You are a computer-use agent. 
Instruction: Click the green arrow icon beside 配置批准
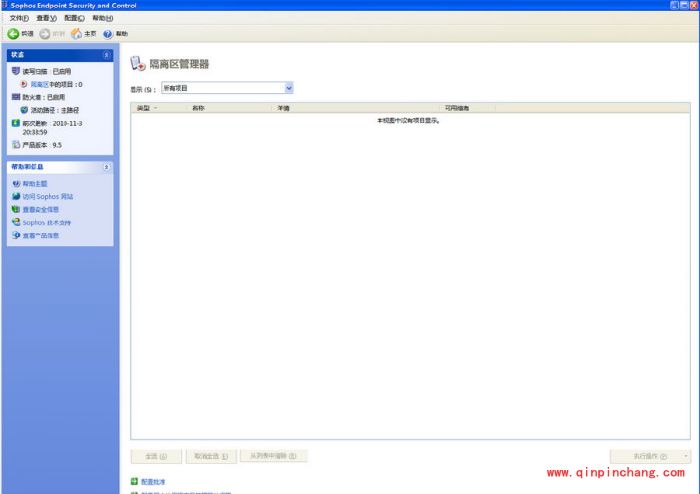134,481
